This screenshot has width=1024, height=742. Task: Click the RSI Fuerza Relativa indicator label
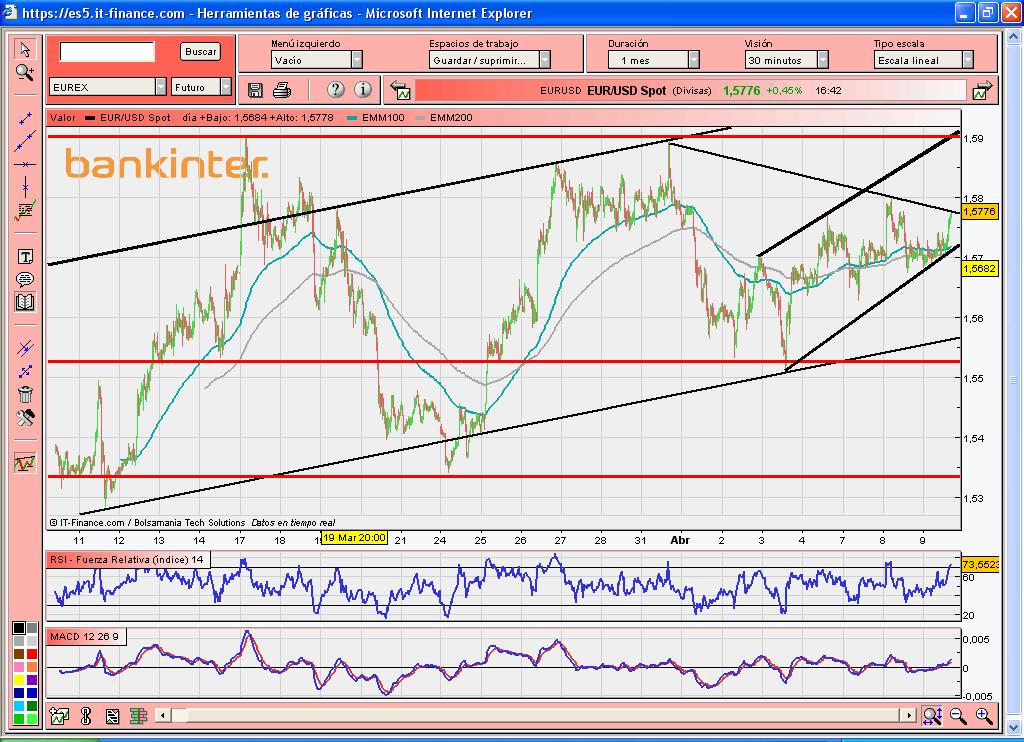point(127,560)
